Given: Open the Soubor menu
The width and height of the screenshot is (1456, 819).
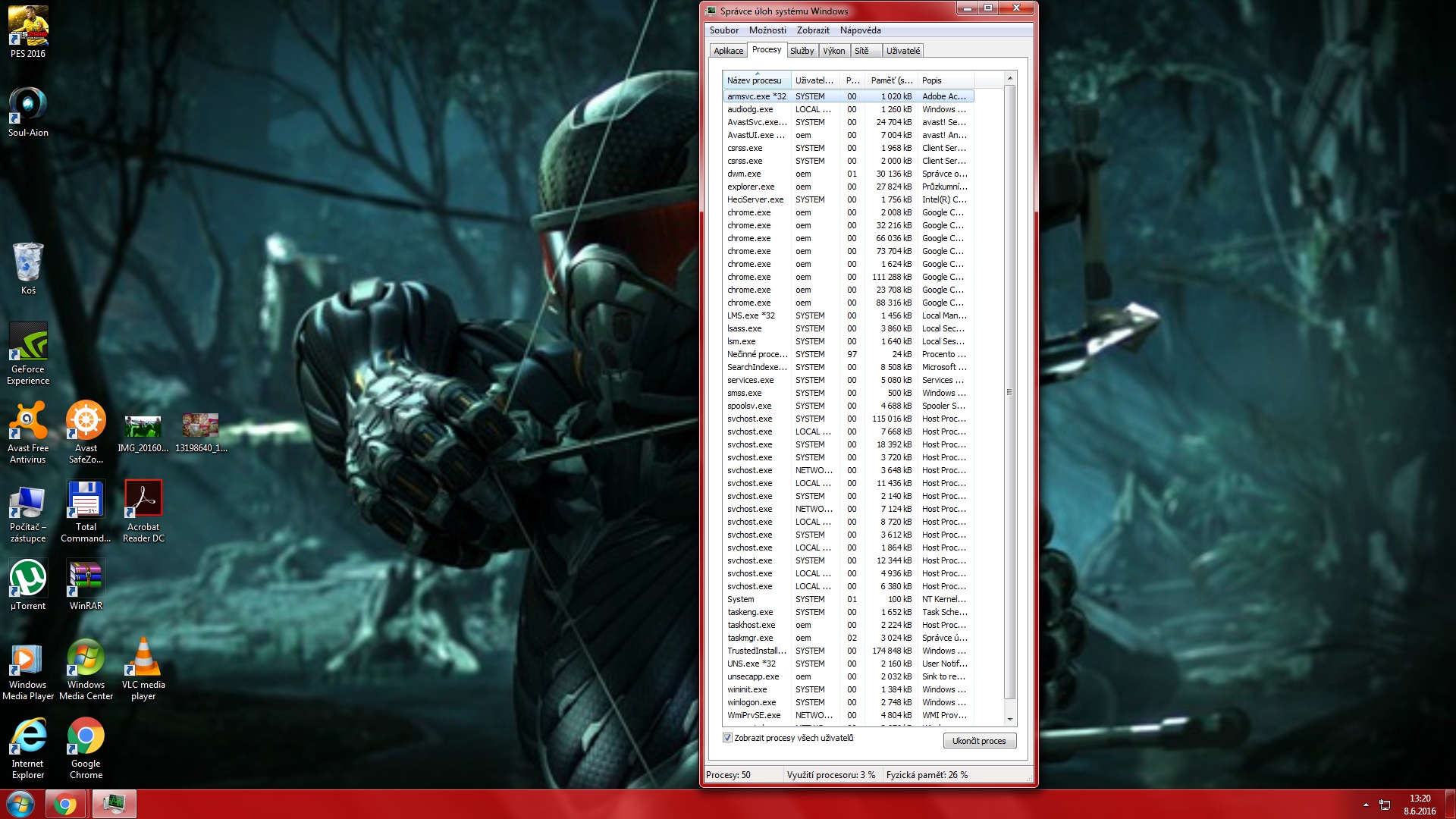Looking at the screenshot, I should pos(723,30).
